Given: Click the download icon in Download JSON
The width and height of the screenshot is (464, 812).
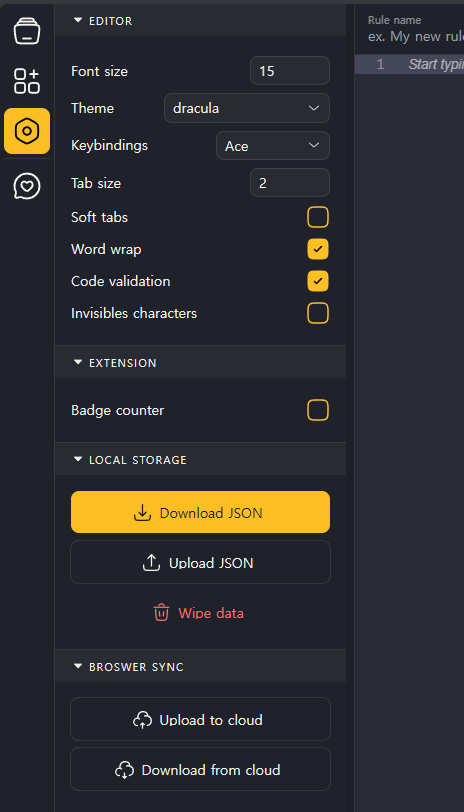Looking at the screenshot, I should [x=142, y=513].
